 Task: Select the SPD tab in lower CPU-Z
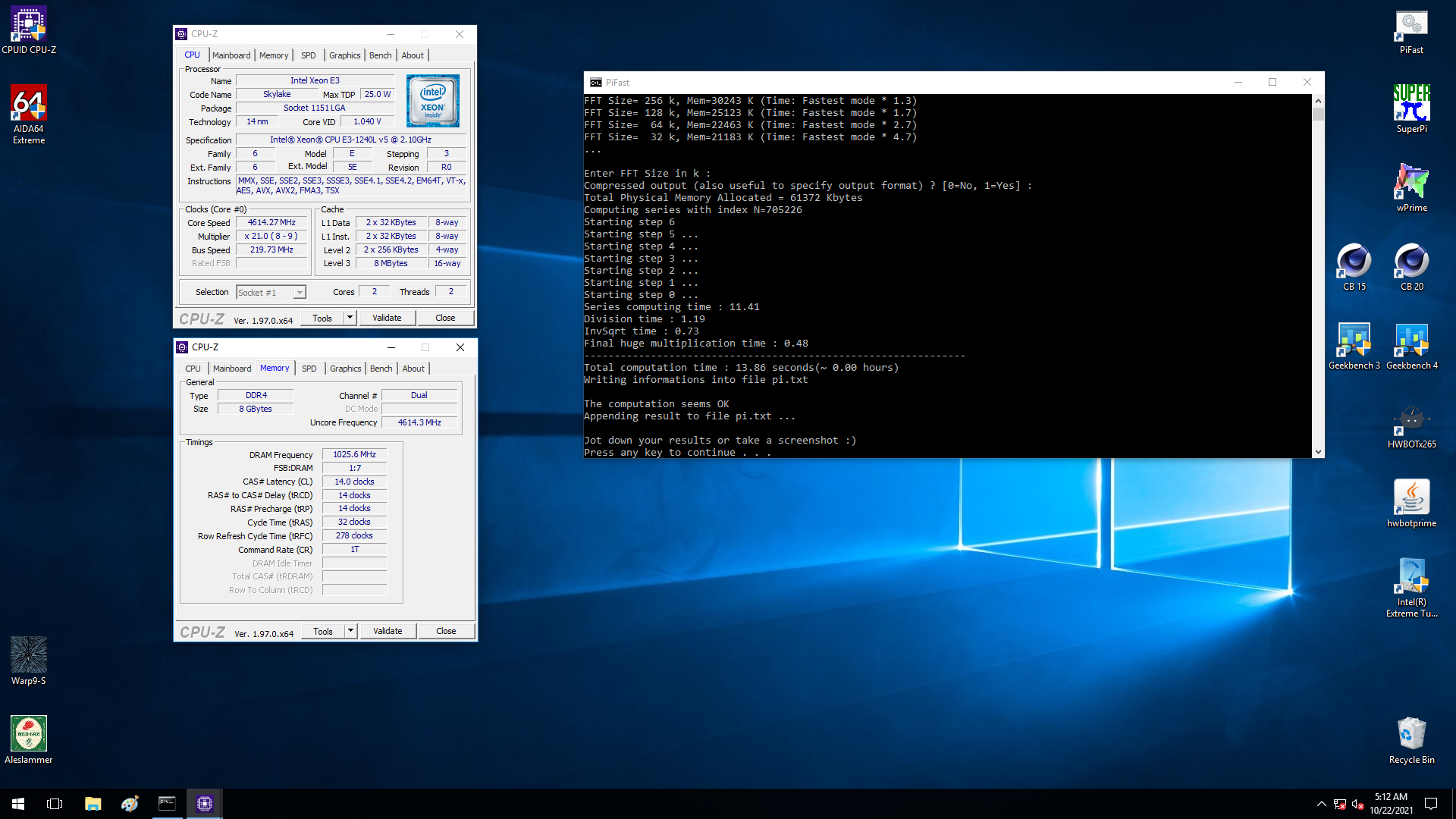(x=309, y=369)
